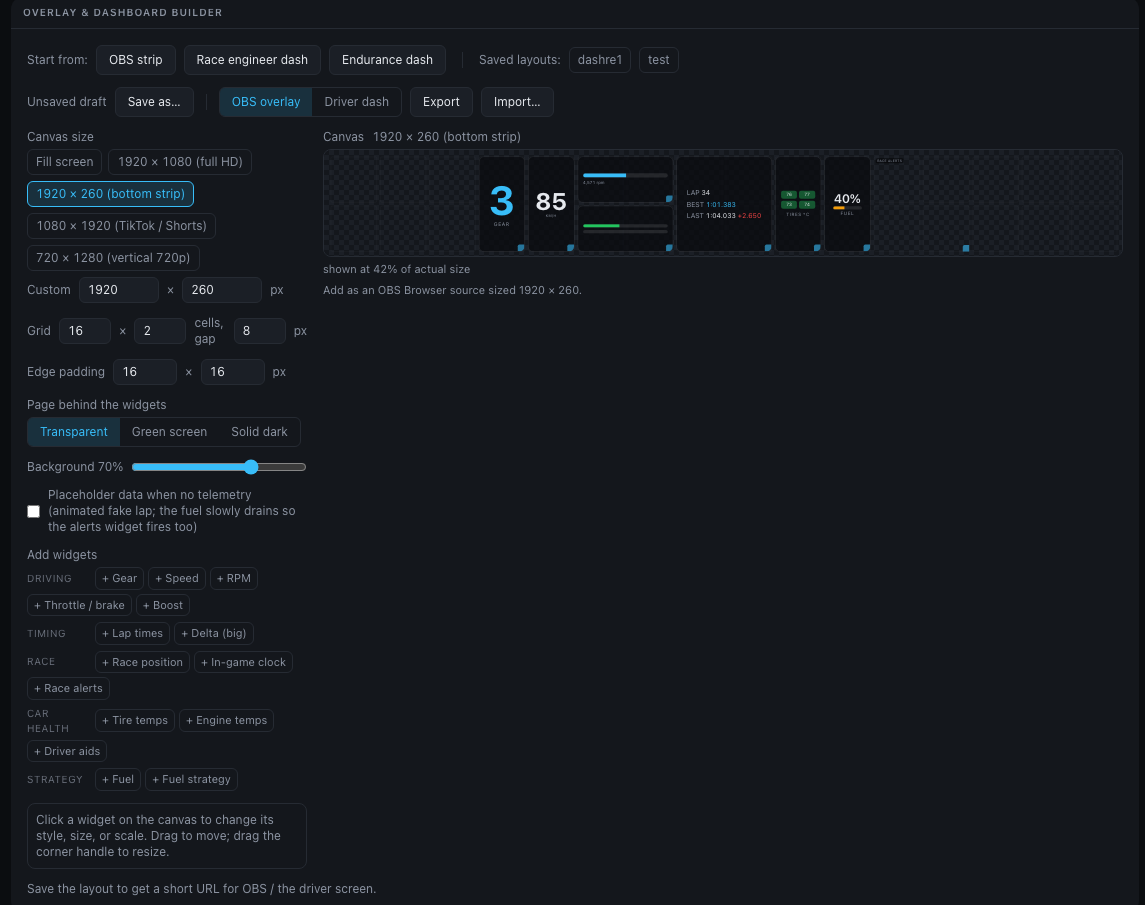Screen dimensions: 1145x905
Task: Adjust the Background 70% opacity slider
Action: pos(219,467)
